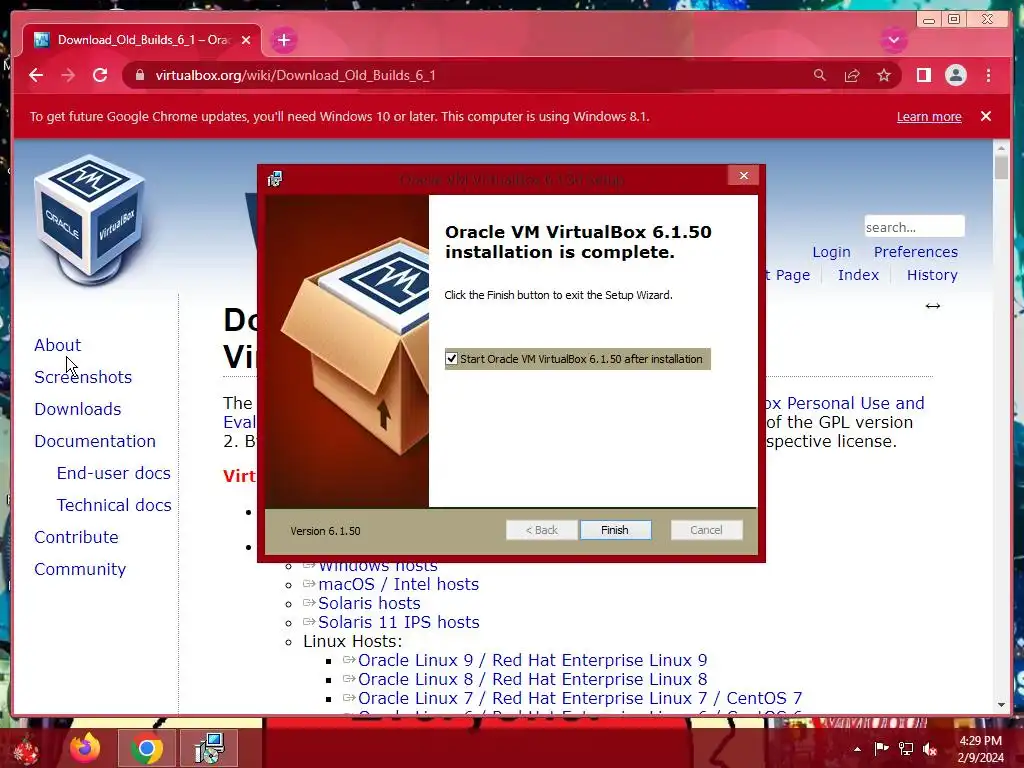Close the Download_Old_Builds_6_1 tab
Screen dimensions: 1024x768
point(246,40)
